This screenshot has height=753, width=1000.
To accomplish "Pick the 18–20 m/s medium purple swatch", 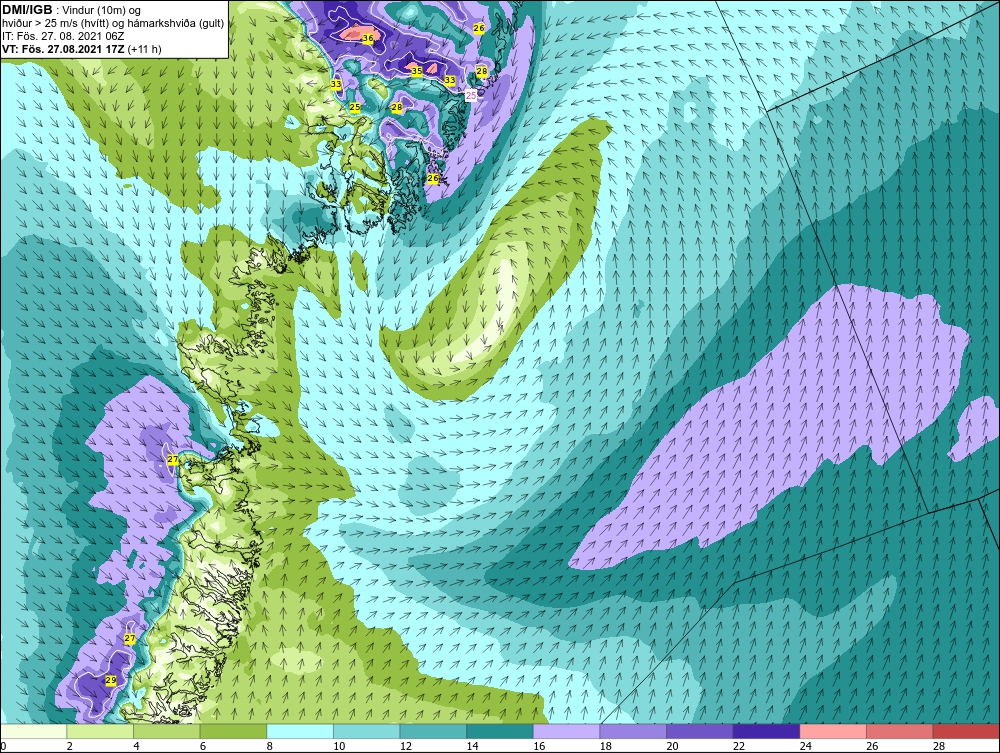I will point(633,731).
